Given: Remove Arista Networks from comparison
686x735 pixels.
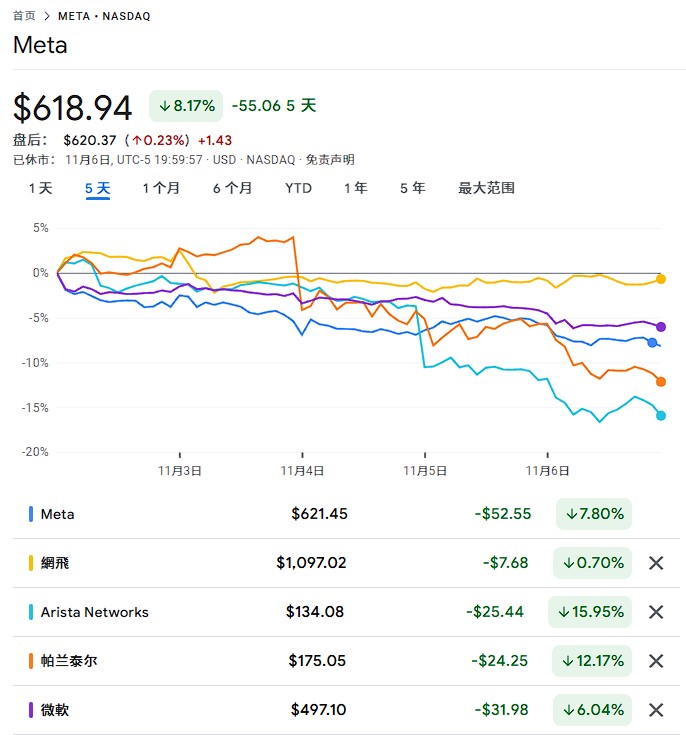Looking at the screenshot, I should pyautogui.click(x=656, y=612).
